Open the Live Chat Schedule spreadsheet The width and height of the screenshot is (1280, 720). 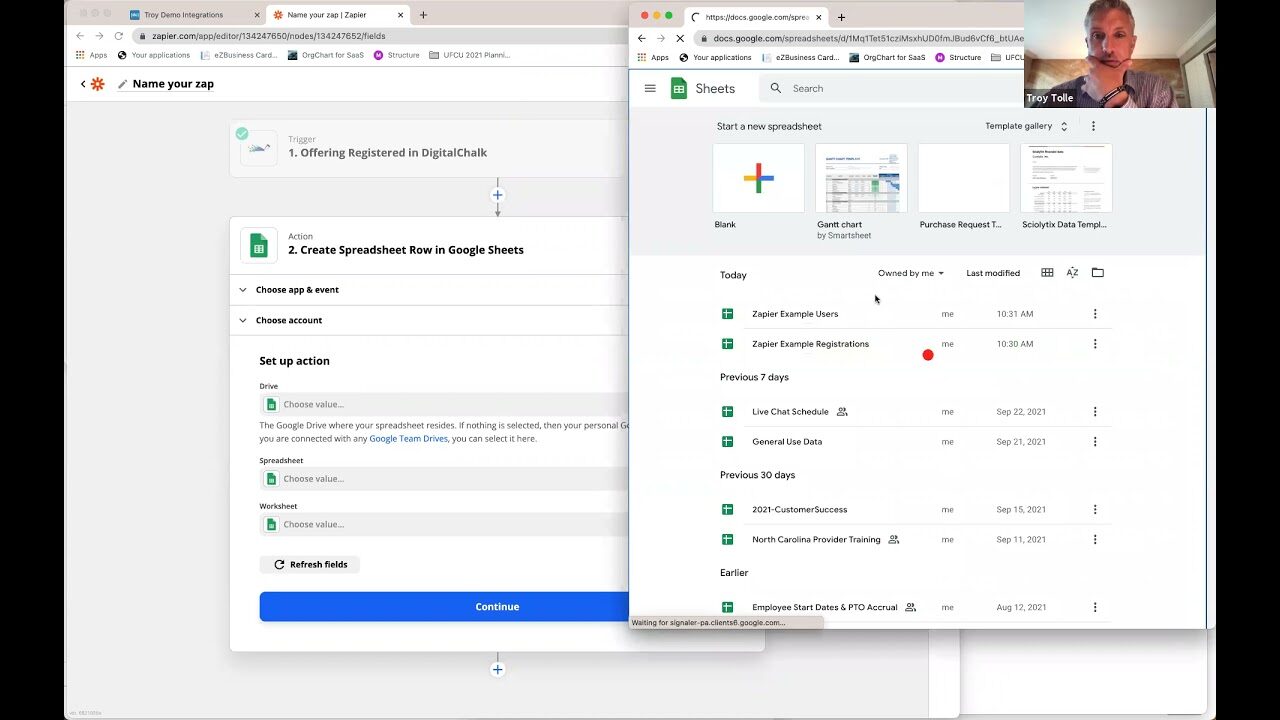tap(790, 412)
